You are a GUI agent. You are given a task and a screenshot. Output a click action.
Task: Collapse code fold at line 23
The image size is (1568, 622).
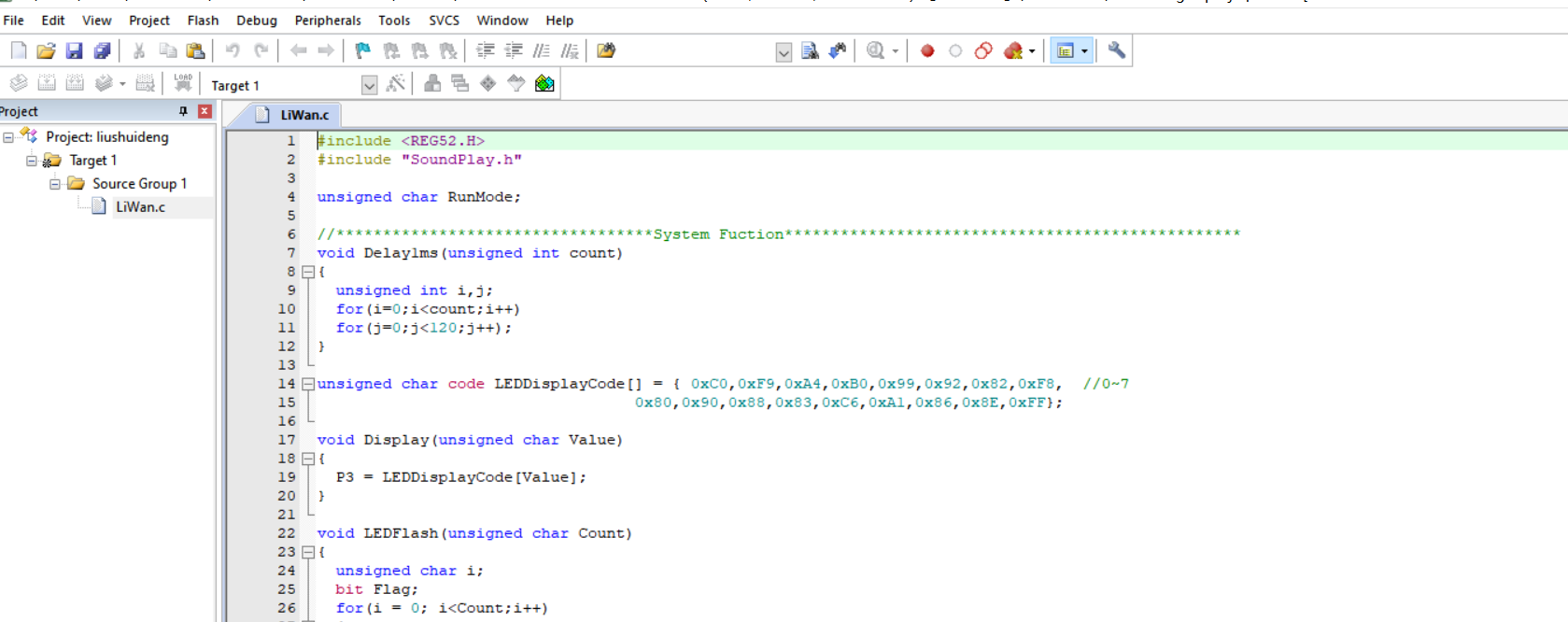tap(308, 552)
